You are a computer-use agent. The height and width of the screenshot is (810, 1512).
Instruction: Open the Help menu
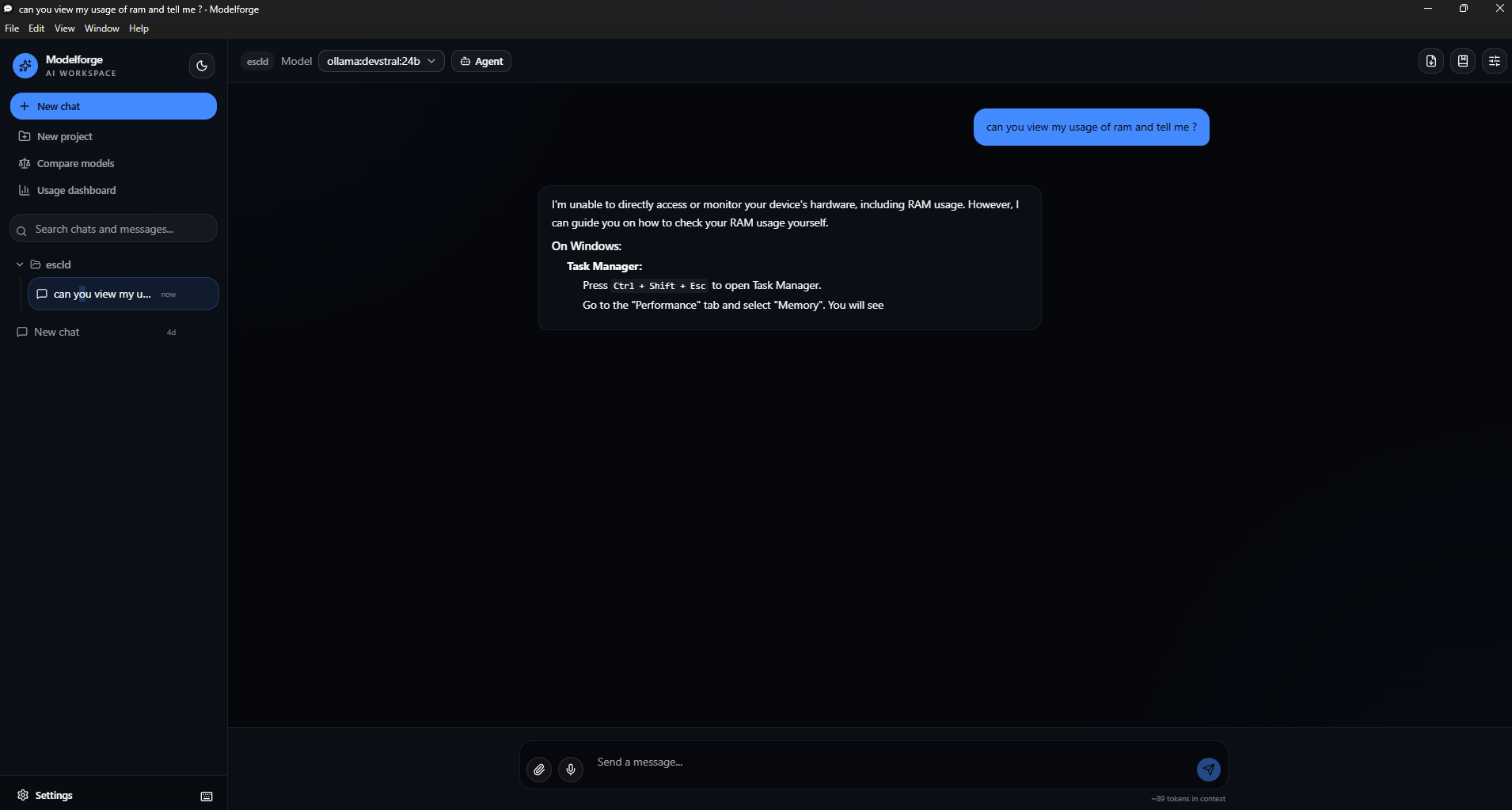click(139, 29)
